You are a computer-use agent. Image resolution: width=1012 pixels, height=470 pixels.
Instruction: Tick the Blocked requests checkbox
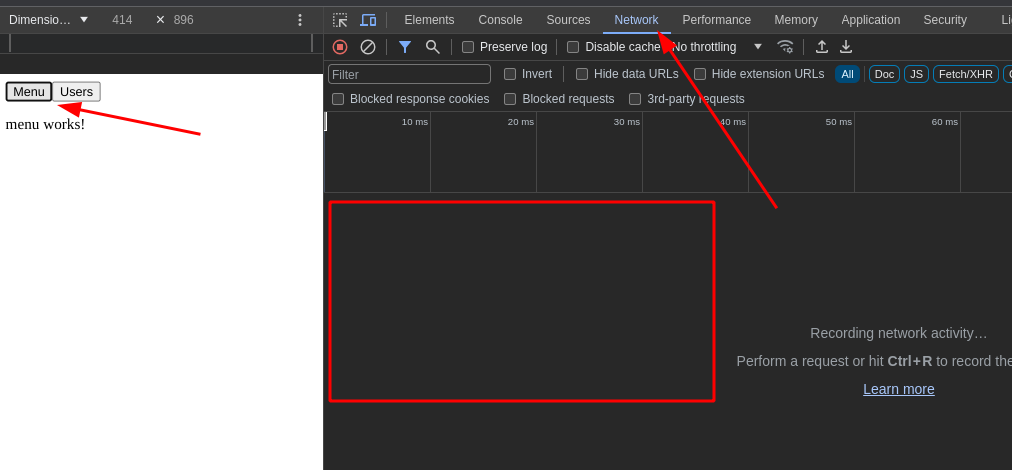click(510, 99)
